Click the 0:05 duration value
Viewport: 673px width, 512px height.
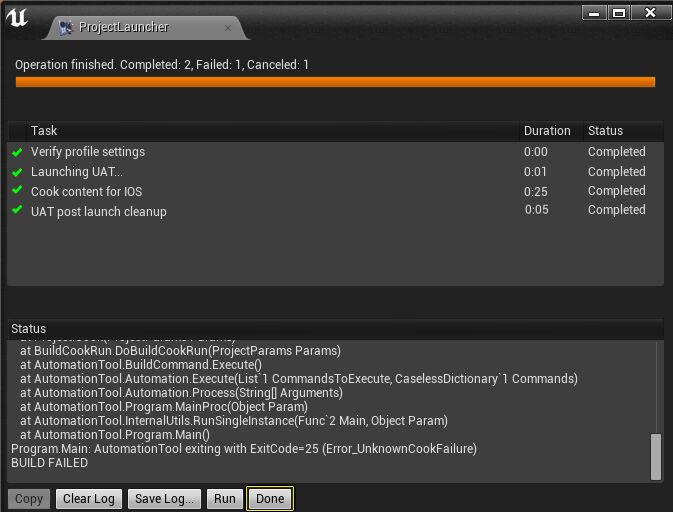point(536,210)
